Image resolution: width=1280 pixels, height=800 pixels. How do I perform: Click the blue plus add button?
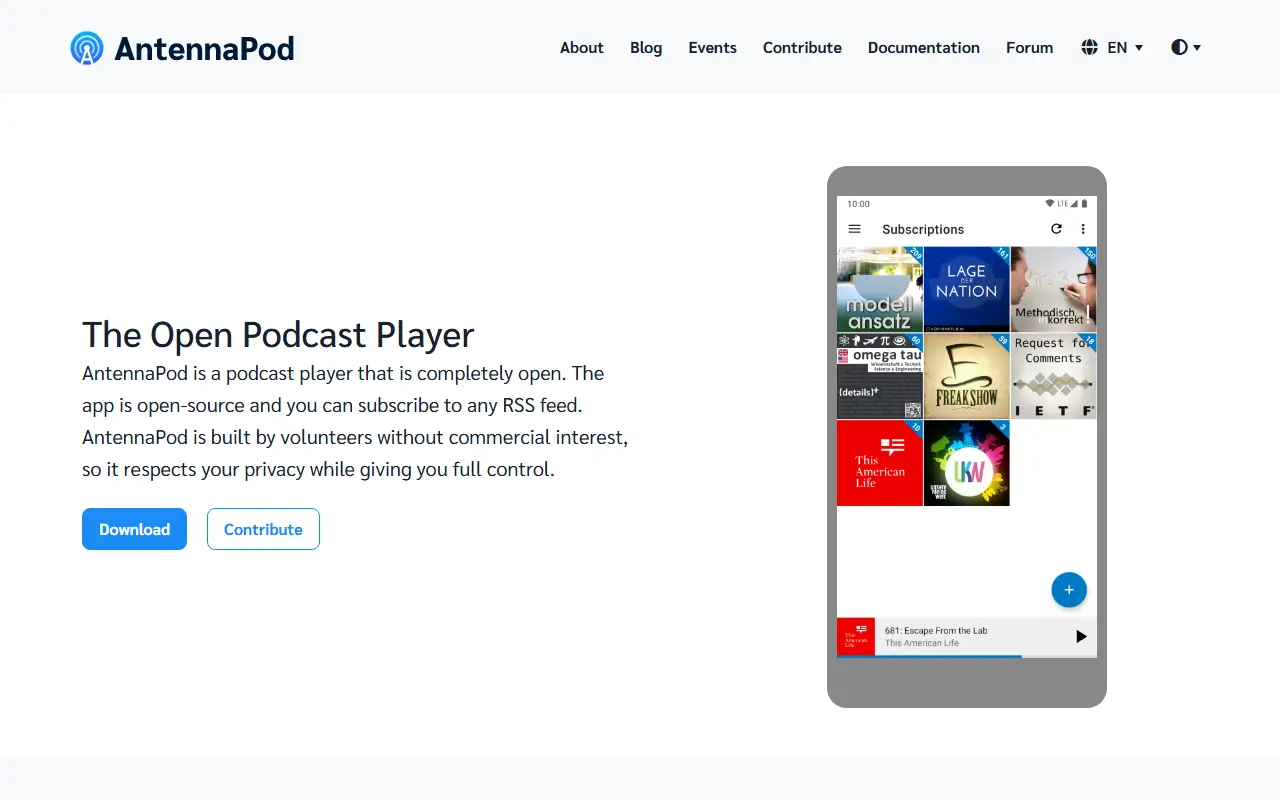click(x=1068, y=590)
